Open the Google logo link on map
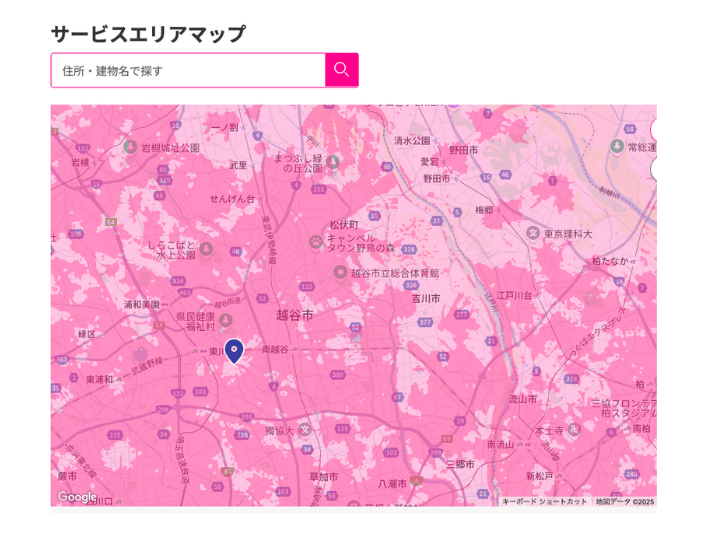Viewport: 710px width, 533px height. 77,497
